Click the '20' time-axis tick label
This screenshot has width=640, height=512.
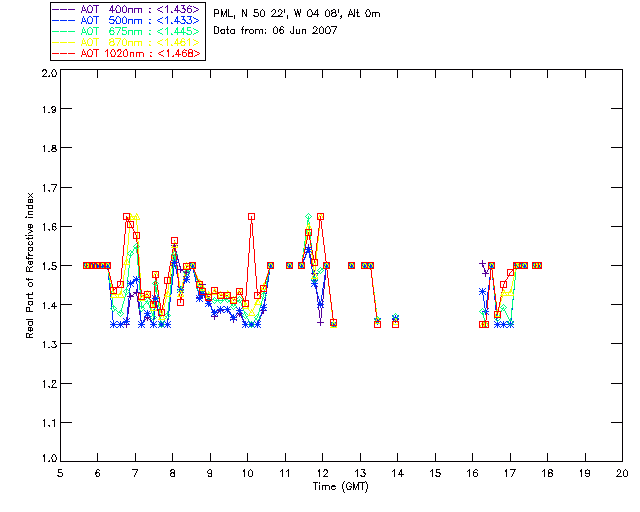(x=622, y=473)
